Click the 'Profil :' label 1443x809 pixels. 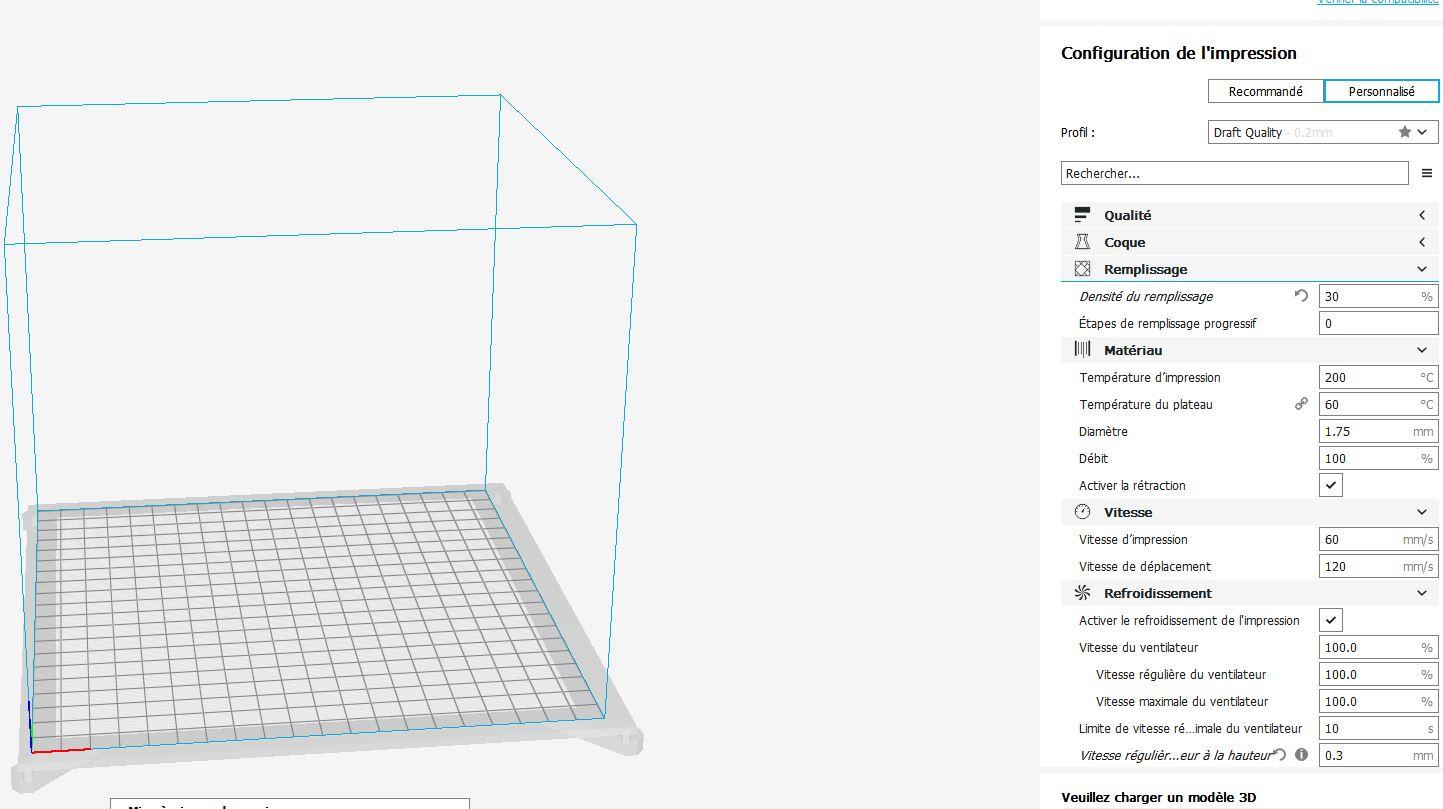pos(1078,132)
